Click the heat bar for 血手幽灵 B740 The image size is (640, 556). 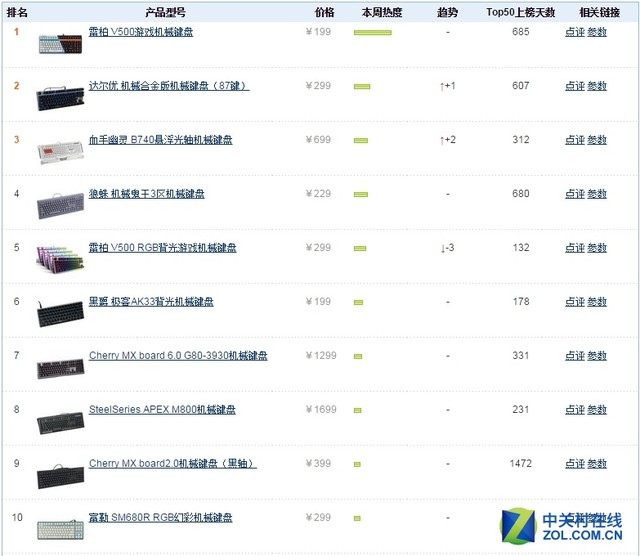tap(361, 140)
